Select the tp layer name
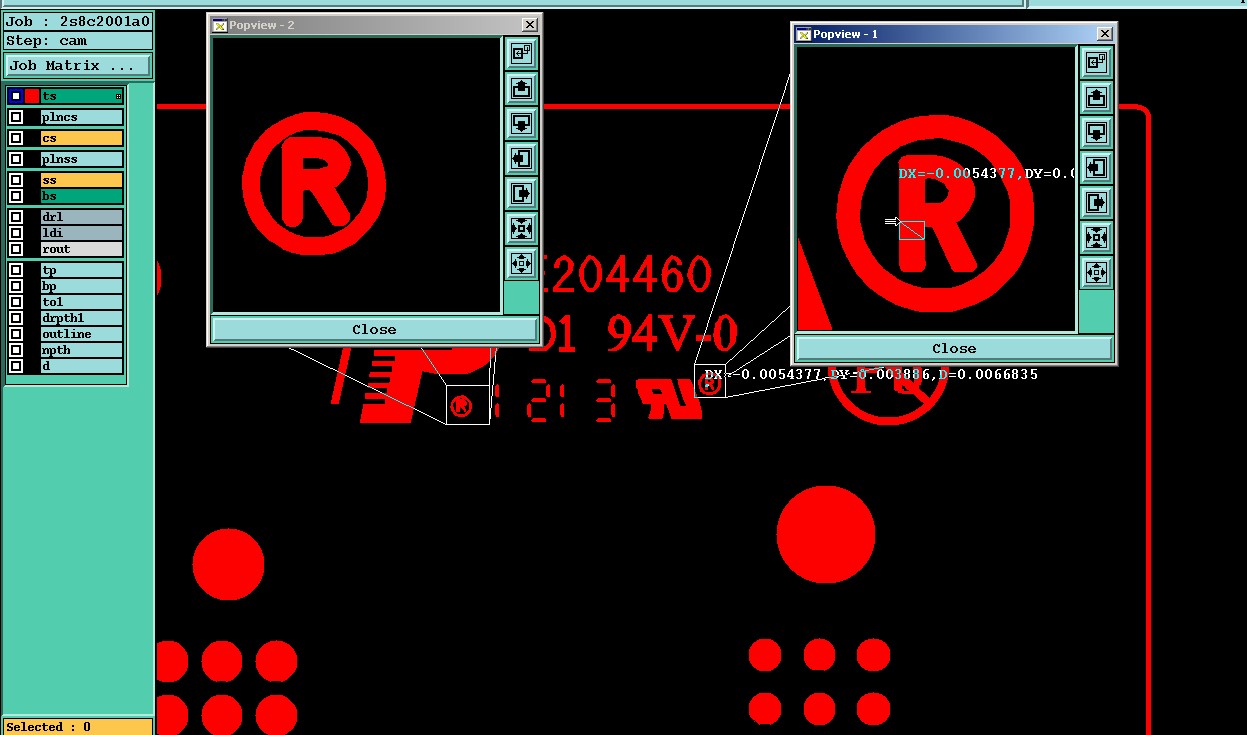 pos(82,270)
